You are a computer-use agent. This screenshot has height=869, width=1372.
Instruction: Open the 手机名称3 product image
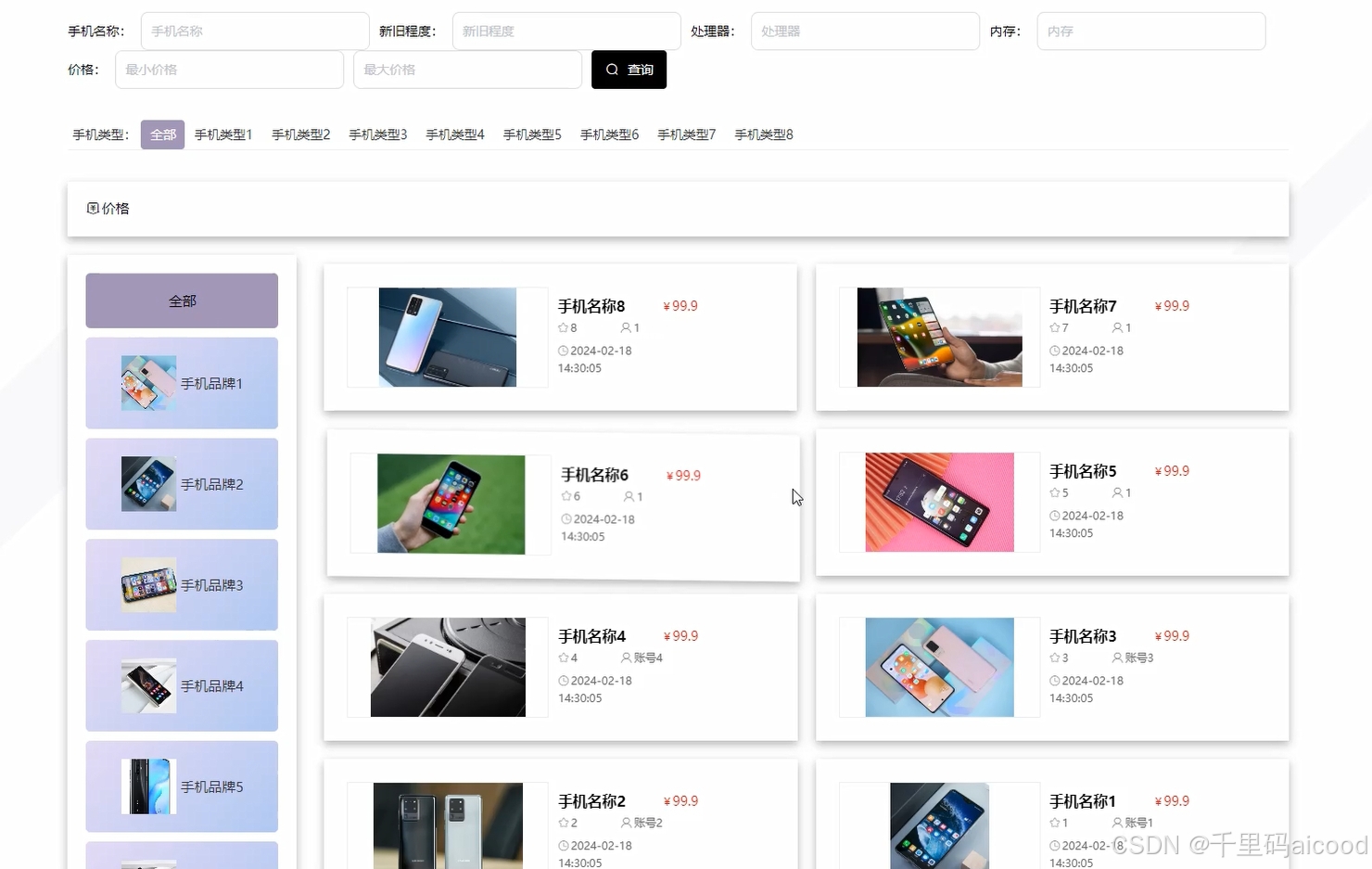[939, 668]
